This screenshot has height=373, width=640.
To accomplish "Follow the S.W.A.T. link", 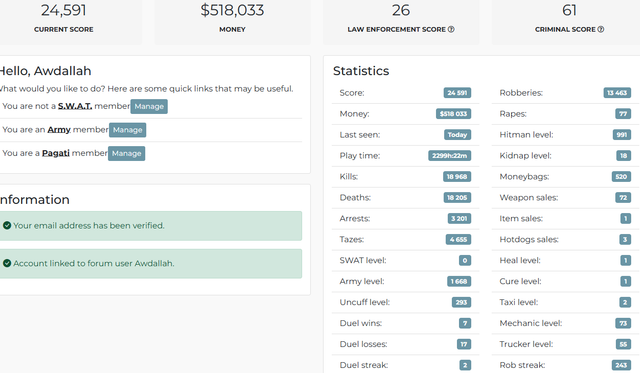I will 75,106.
